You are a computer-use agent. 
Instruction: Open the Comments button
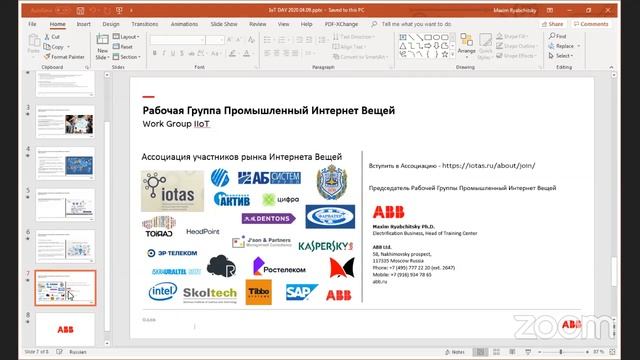coord(591,24)
